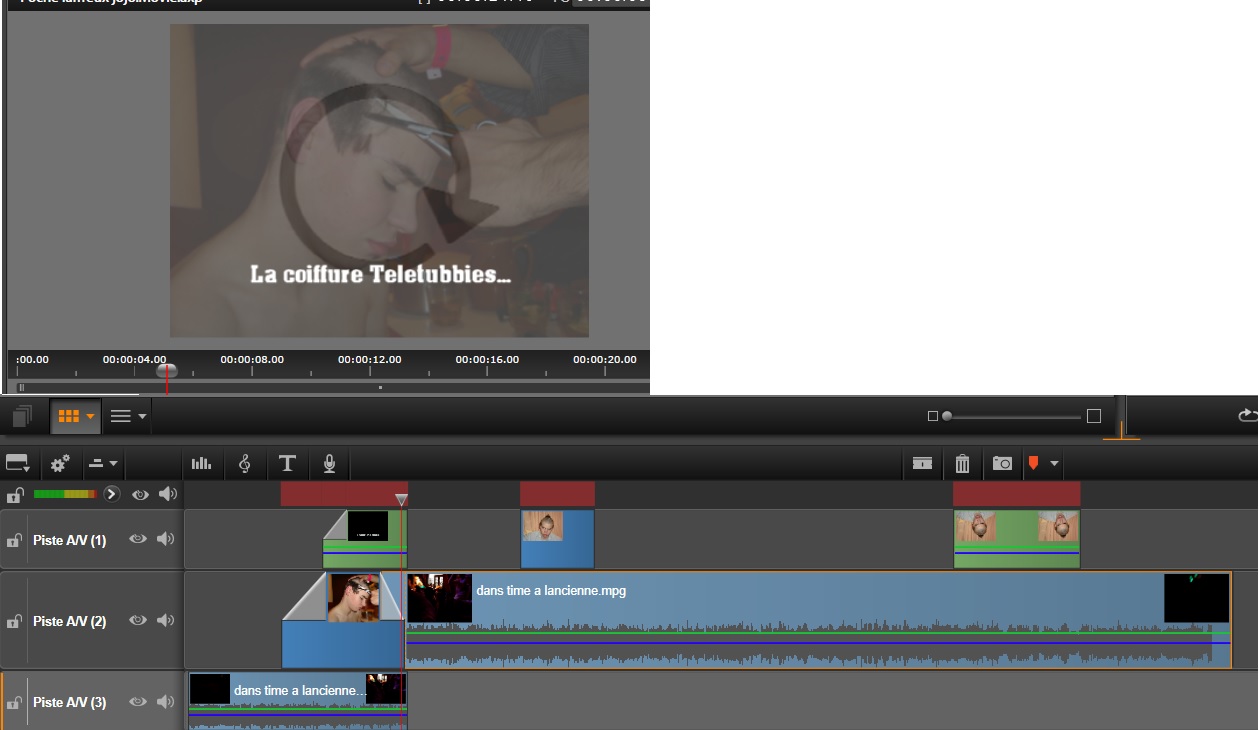Jump to 00:00:12.00 on the preview ruler
The height and width of the screenshot is (730, 1259).
tap(370, 359)
